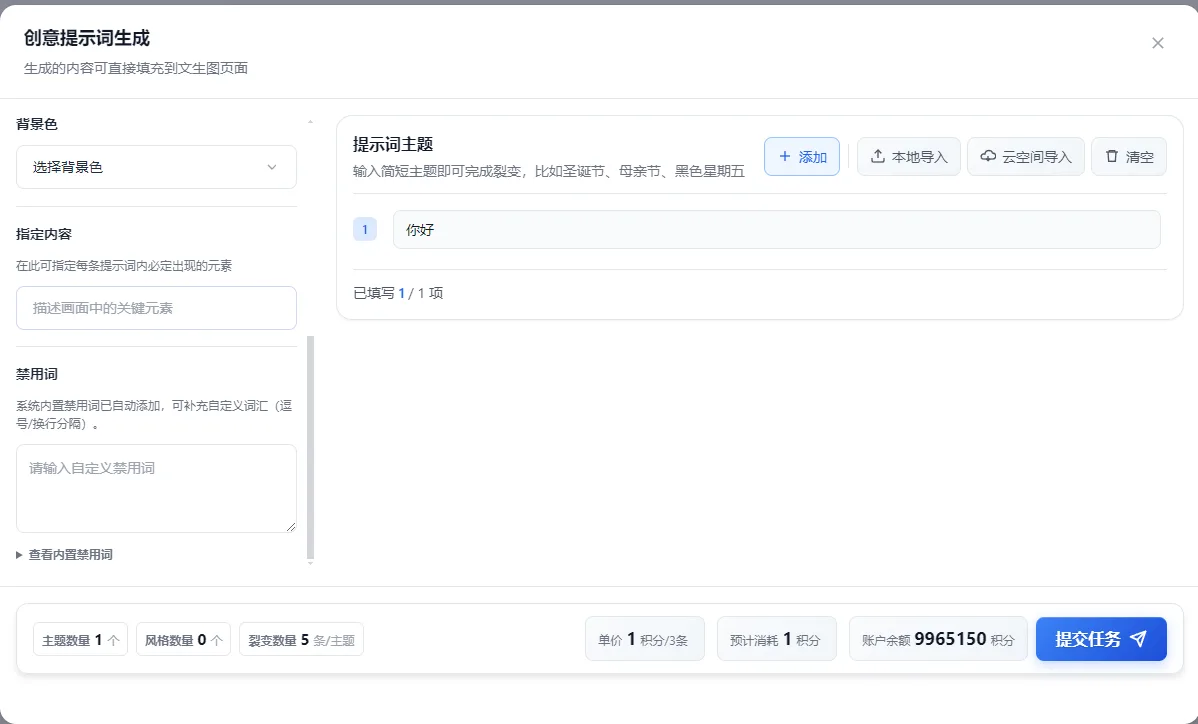
Task: Click the 单价 price box
Action: [644, 639]
